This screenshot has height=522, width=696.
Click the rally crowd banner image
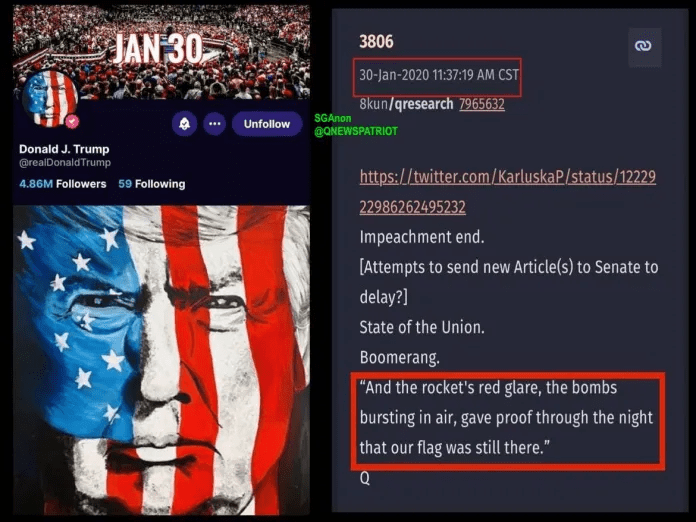point(162,51)
